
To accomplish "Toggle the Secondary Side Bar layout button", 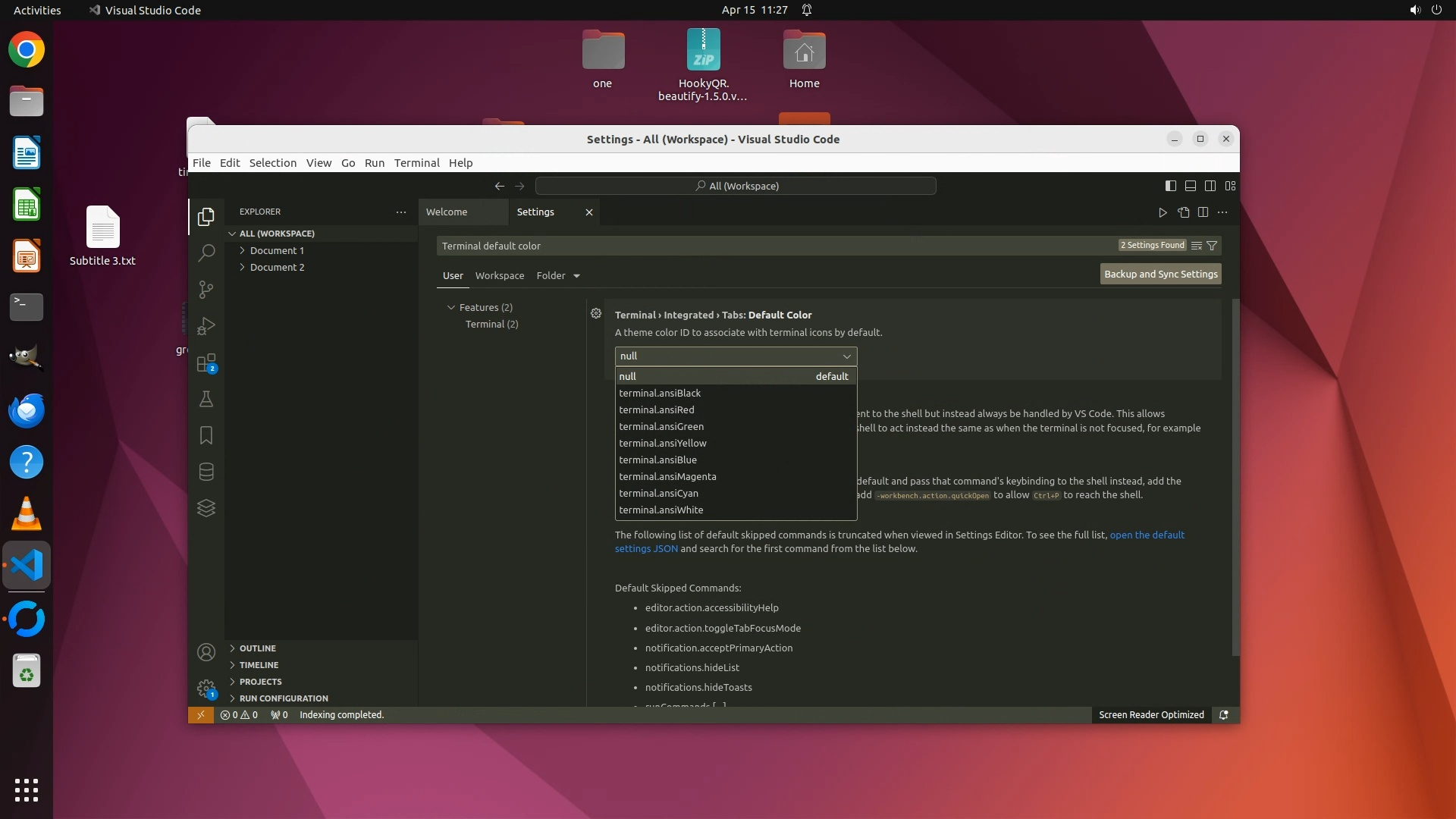I will (x=1210, y=186).
